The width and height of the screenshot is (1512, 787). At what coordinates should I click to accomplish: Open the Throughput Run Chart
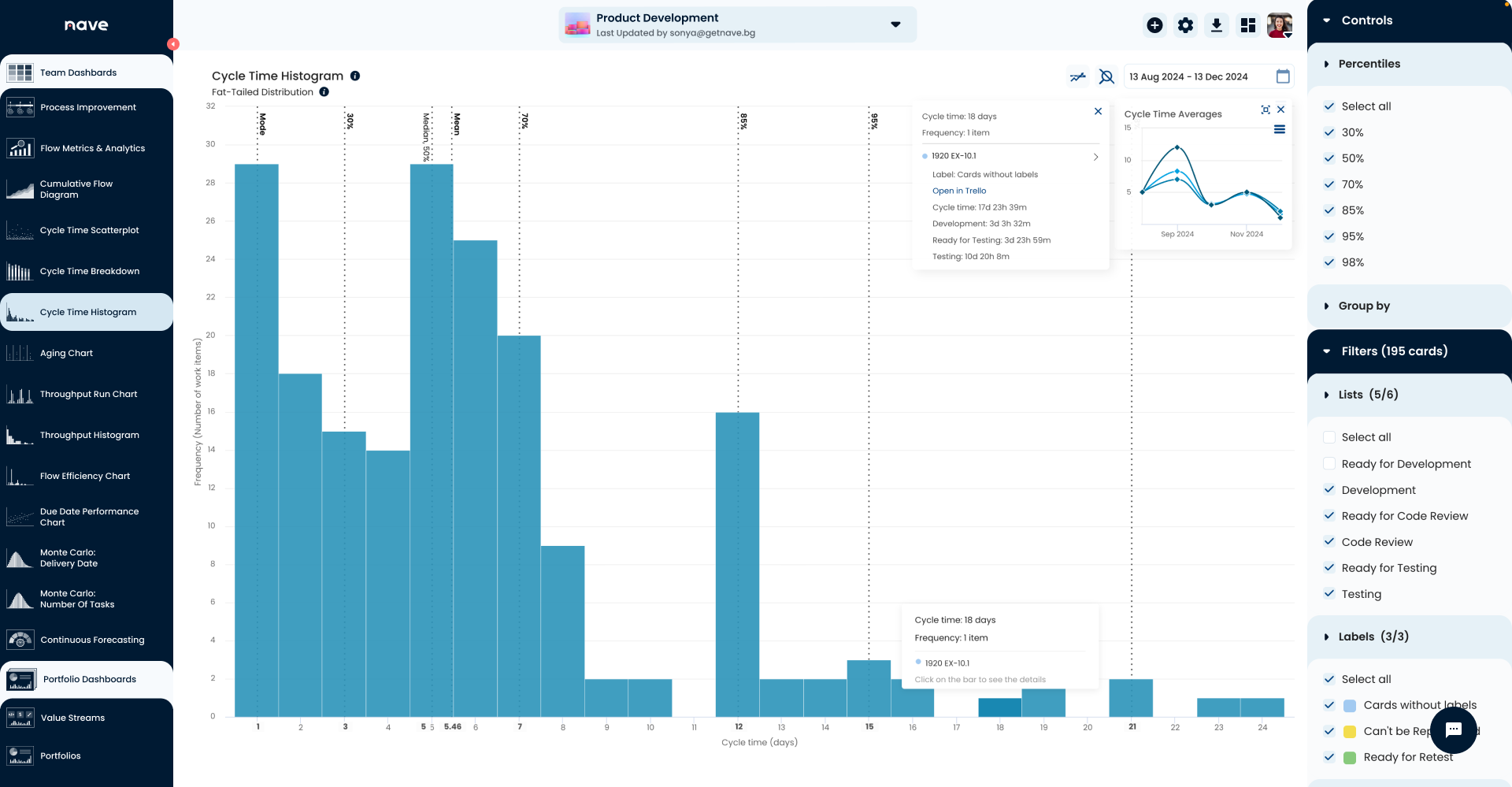coord(88,394)
